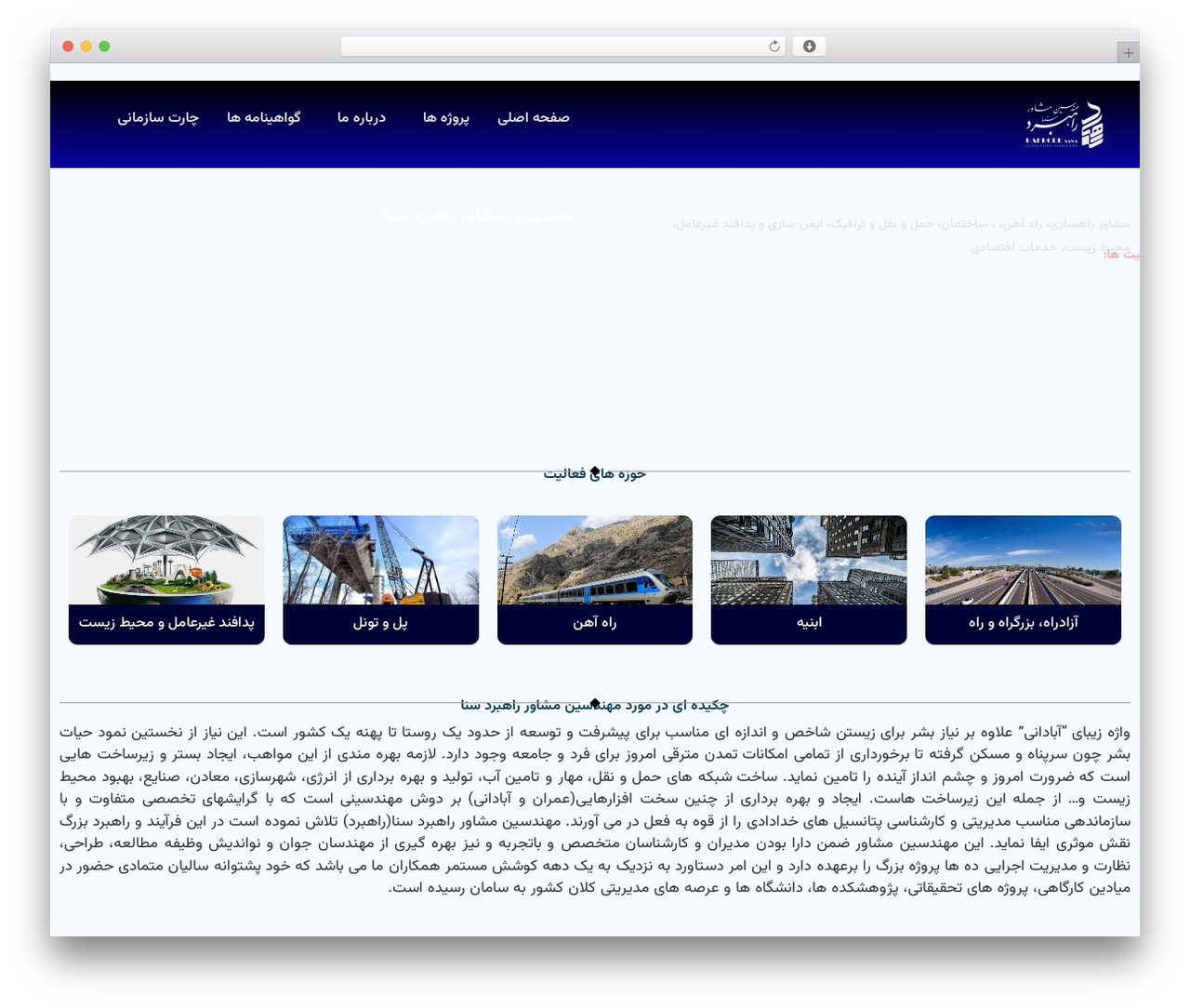The image size is (1190, 1008).
Task: Click the چکیده ای در مورد heading
Action: [595, 705]
